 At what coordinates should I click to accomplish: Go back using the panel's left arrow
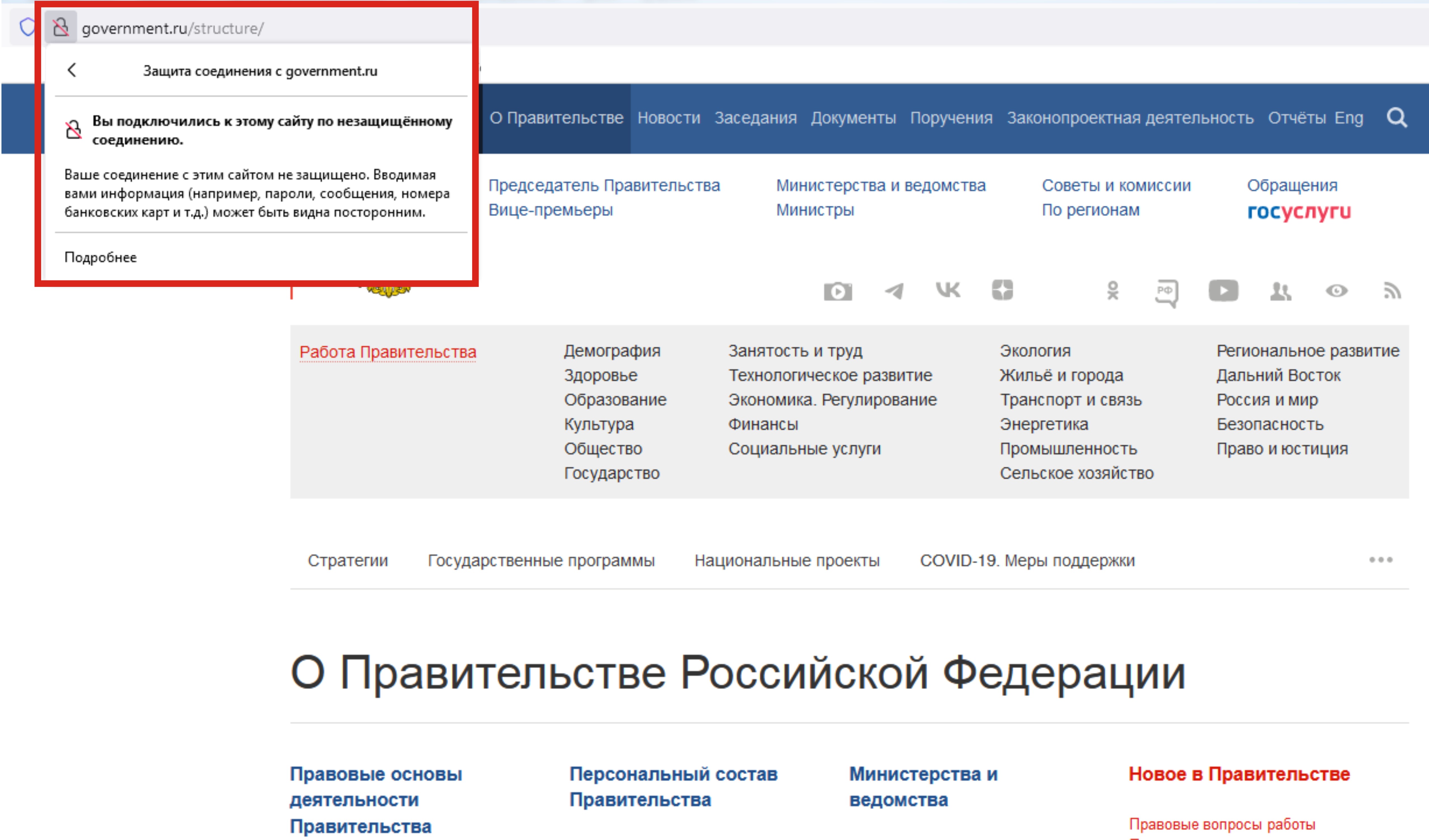[71, 70]
